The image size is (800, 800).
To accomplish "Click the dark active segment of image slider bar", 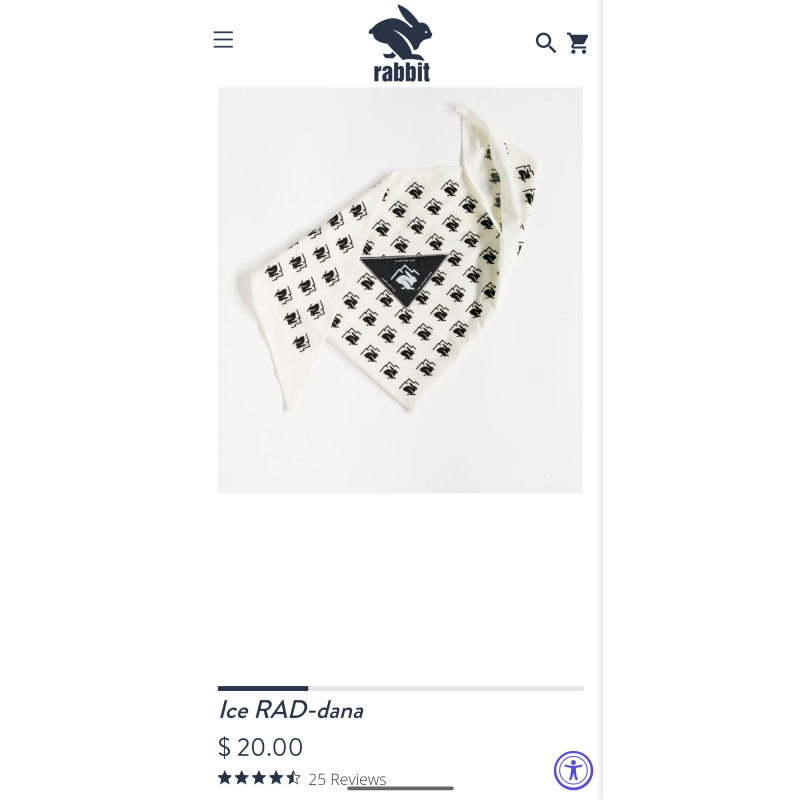I will click(x=263, y=688).
